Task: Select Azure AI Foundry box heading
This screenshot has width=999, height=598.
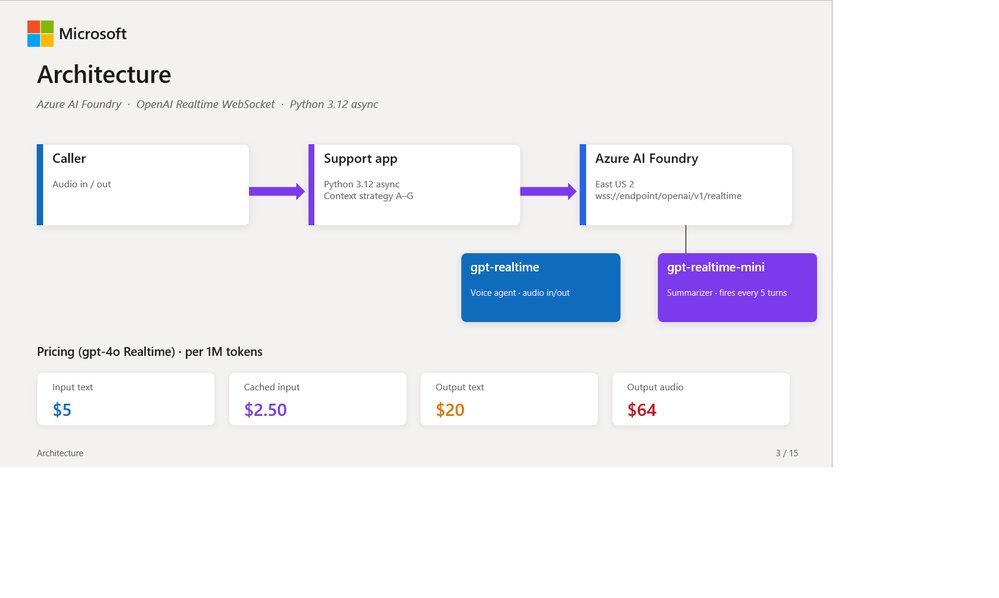Action: [647, 159]
